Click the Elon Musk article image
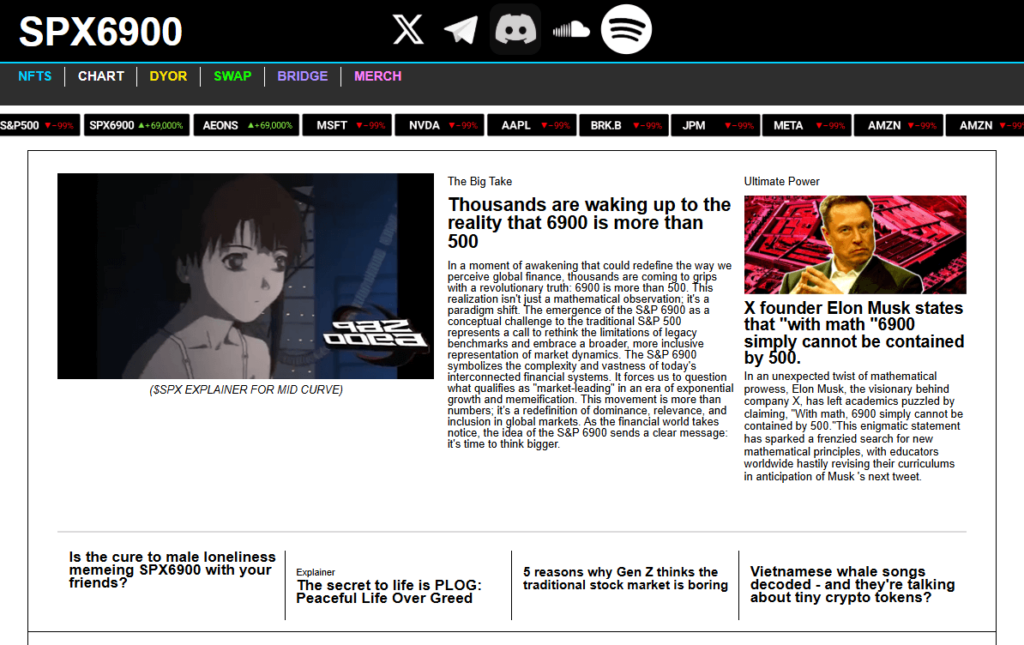 (855, 245)
